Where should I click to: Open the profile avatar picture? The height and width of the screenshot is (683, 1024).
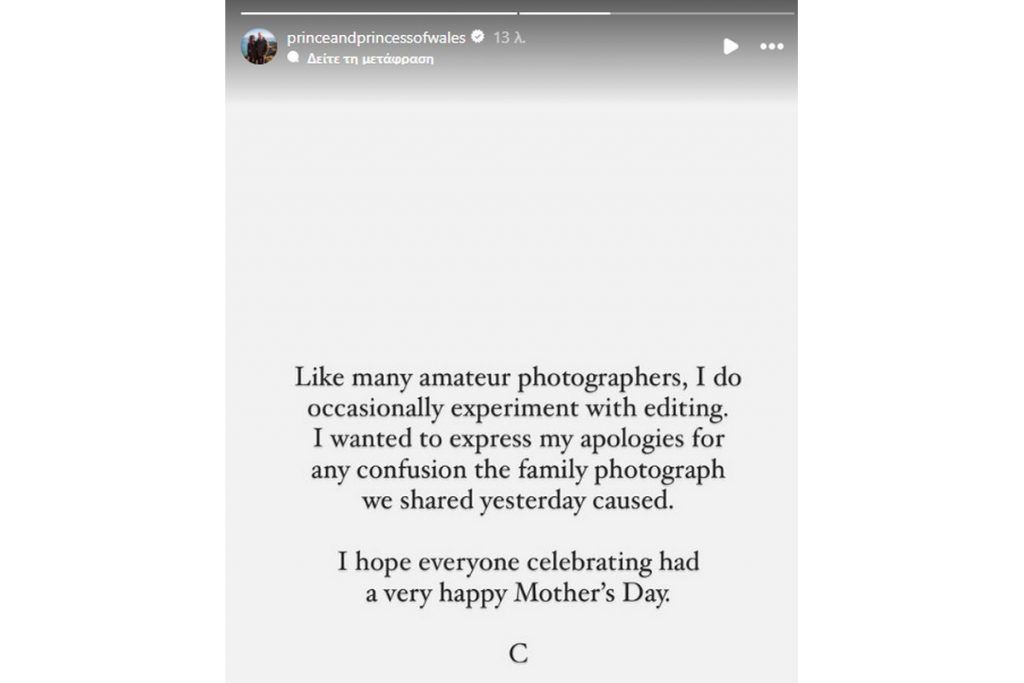259,46
